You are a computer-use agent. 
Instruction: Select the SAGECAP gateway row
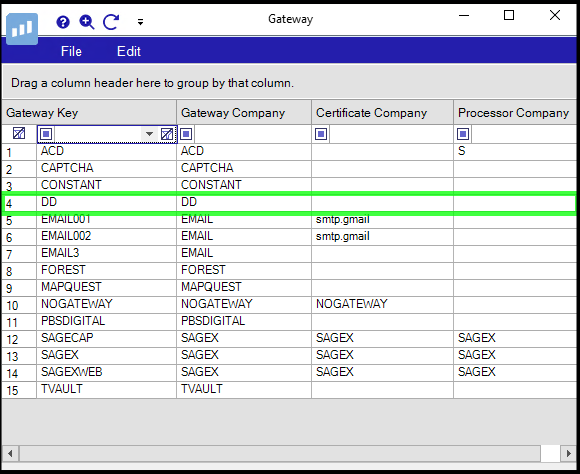tap(289, 338)
